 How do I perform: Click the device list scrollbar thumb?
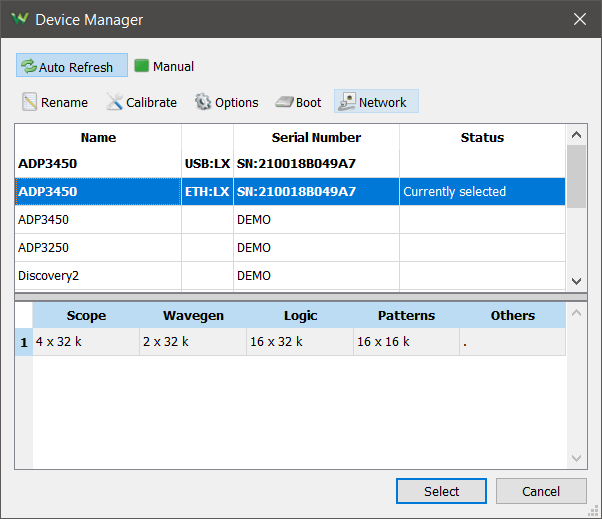[x=576, y=176]
